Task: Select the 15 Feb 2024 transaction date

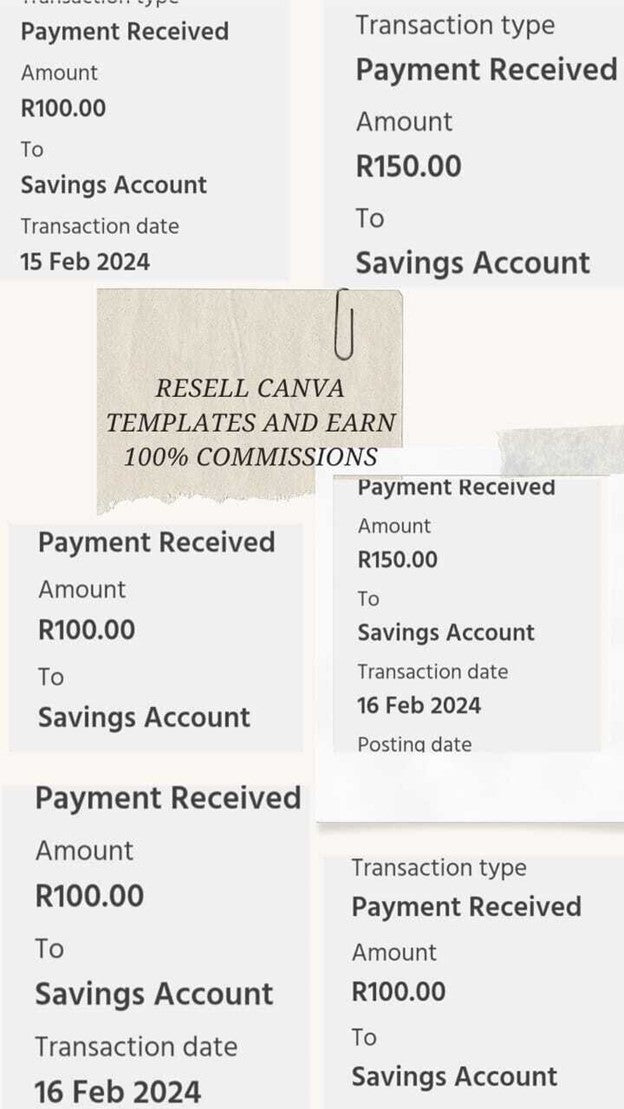Action: 85,262
